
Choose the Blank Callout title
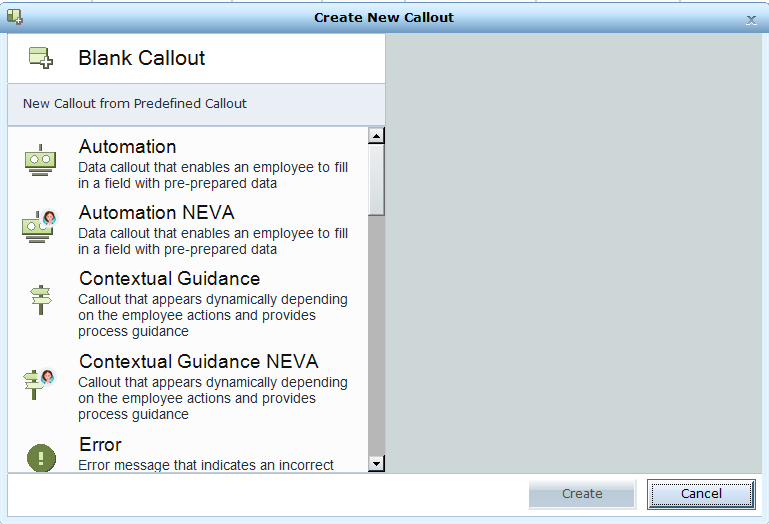(142, 58)
